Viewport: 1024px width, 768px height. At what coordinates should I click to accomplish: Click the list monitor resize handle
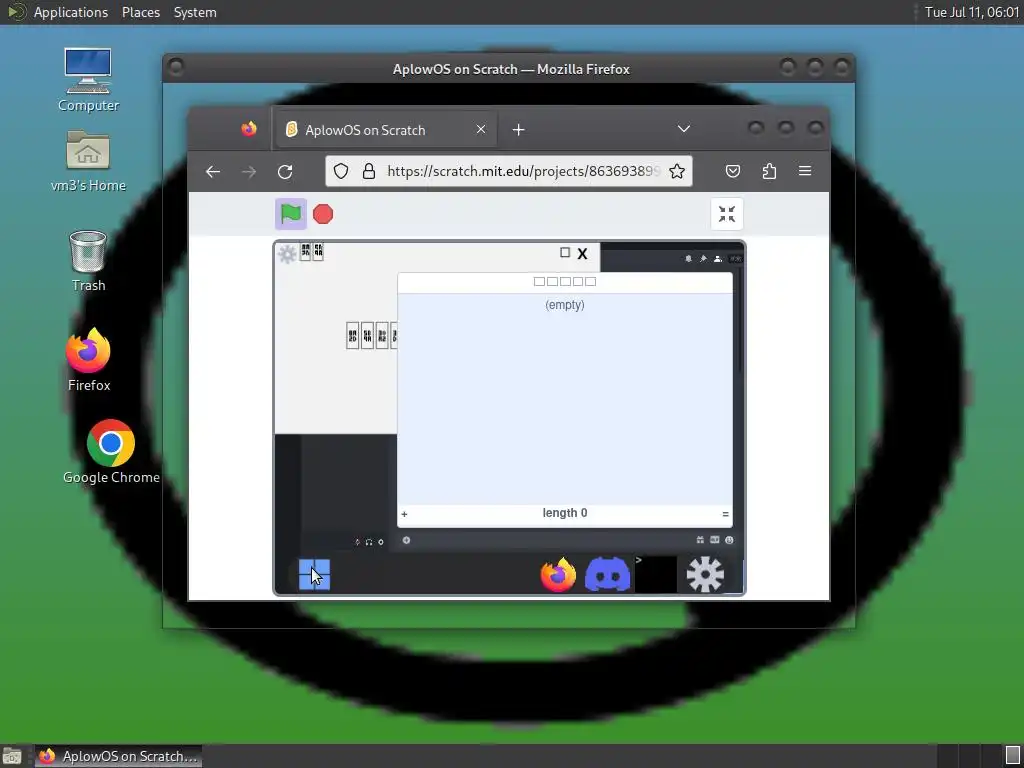725,514
